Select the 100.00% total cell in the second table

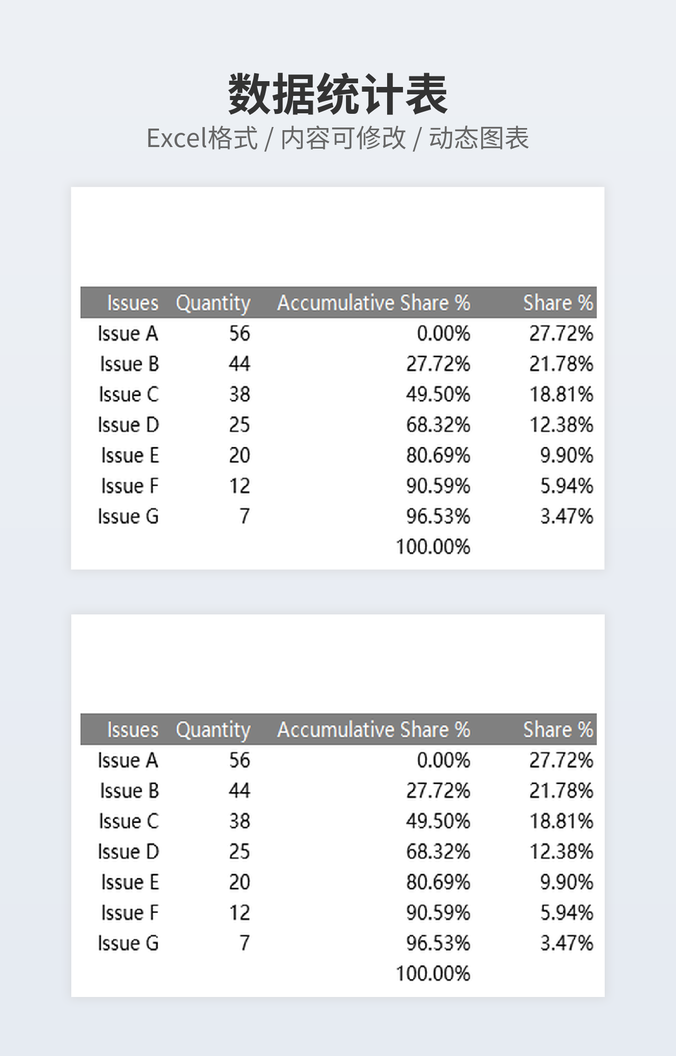[432, 974]
